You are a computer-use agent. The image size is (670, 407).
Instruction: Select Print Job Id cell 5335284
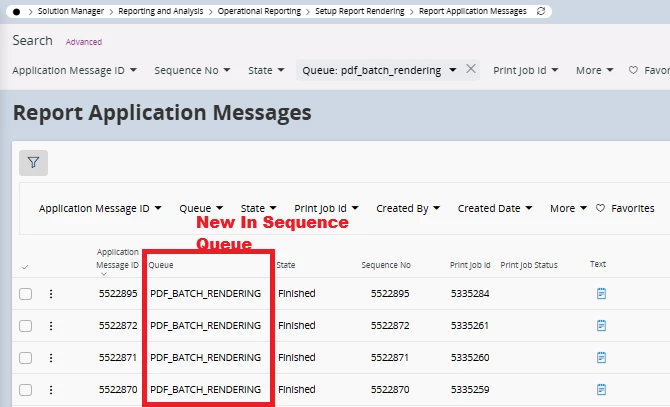[x=470, y=293]
